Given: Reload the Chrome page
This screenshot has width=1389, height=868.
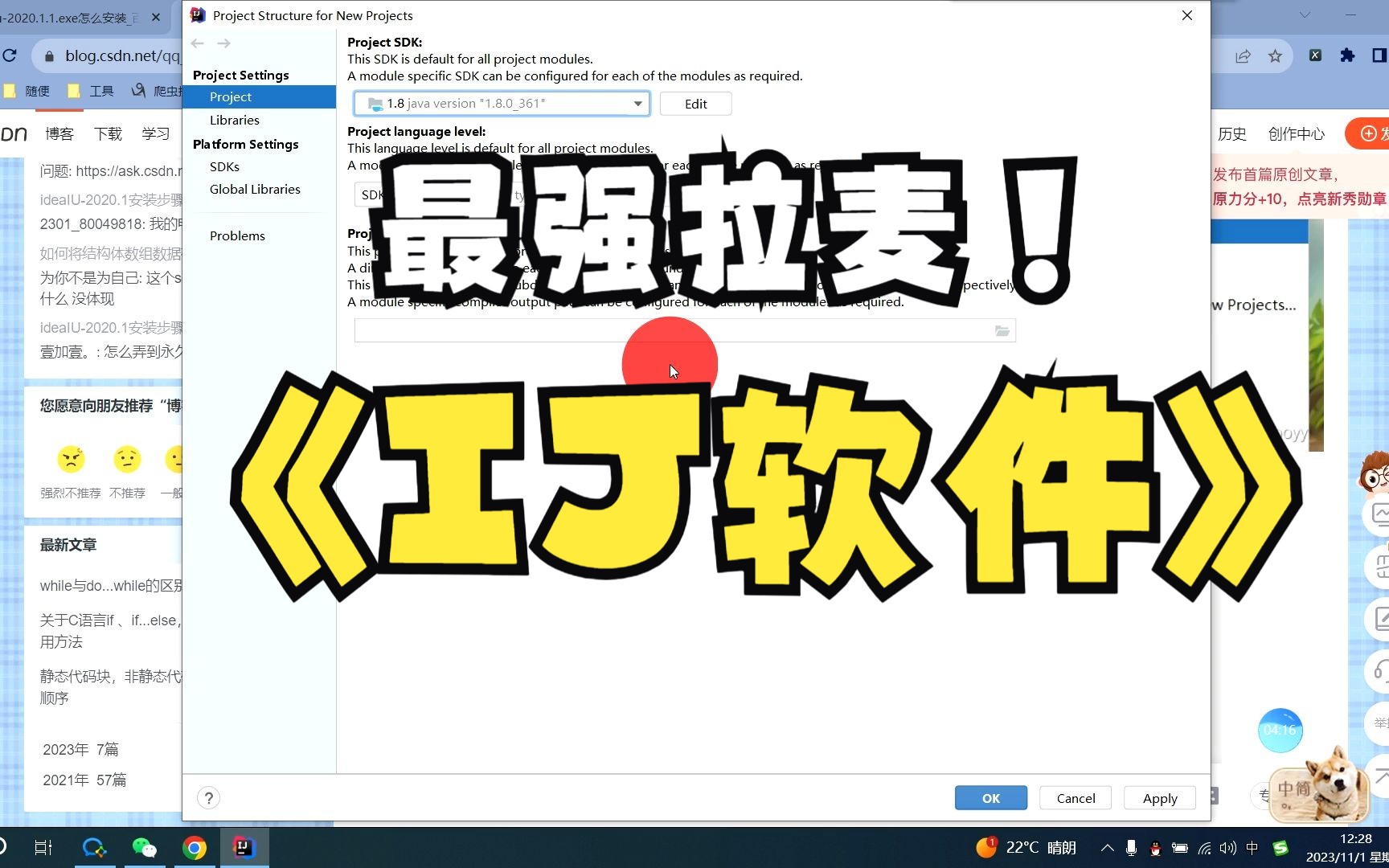Looking at the screenshot, I should [10, 55].
